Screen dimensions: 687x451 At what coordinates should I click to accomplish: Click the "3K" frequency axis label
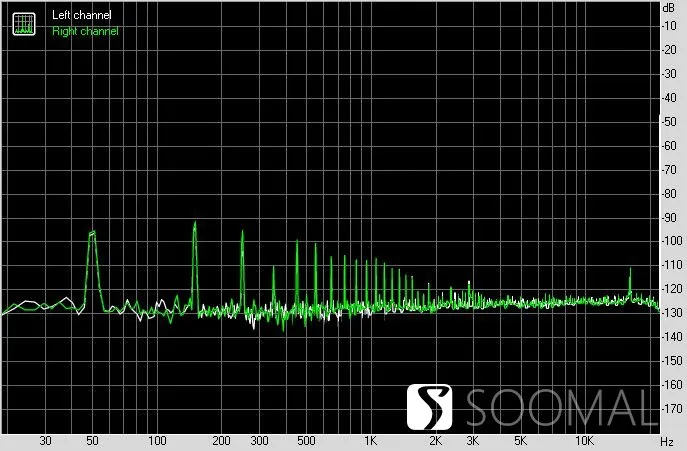(472, 440)
